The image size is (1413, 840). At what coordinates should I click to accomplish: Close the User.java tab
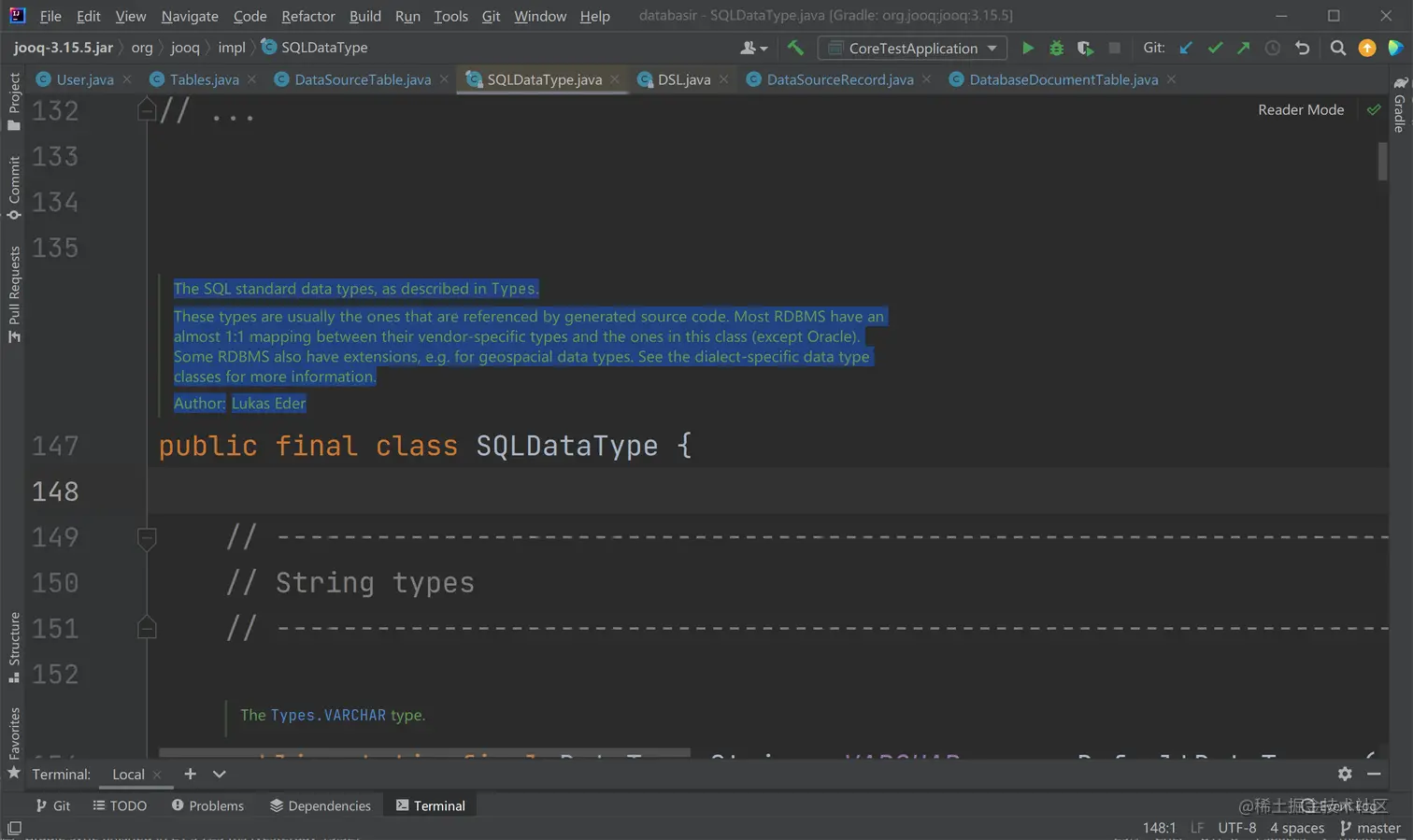pos(127,79)
